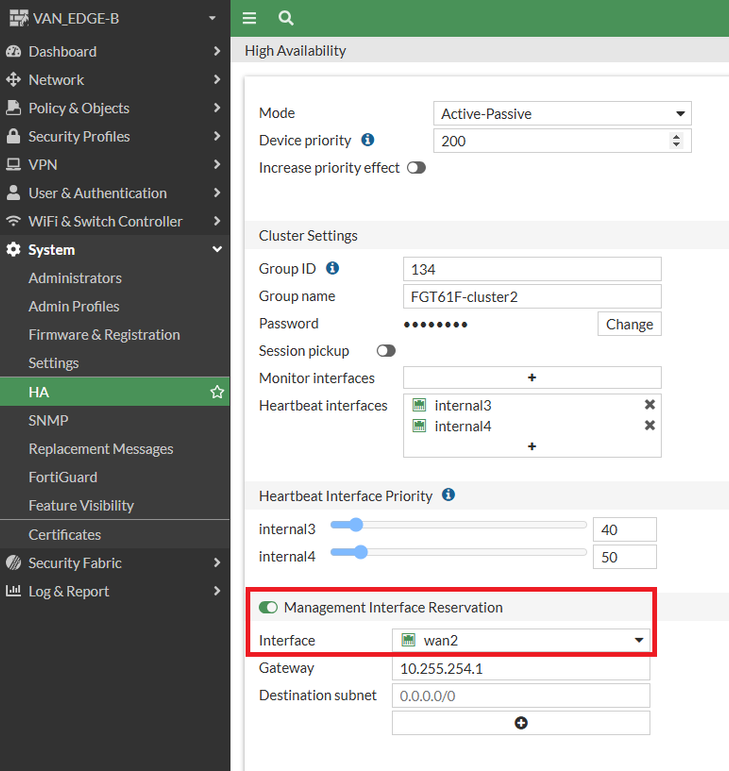Click the hamburger menu icon in top bar
Screen dimensions: 729x771
250,18
